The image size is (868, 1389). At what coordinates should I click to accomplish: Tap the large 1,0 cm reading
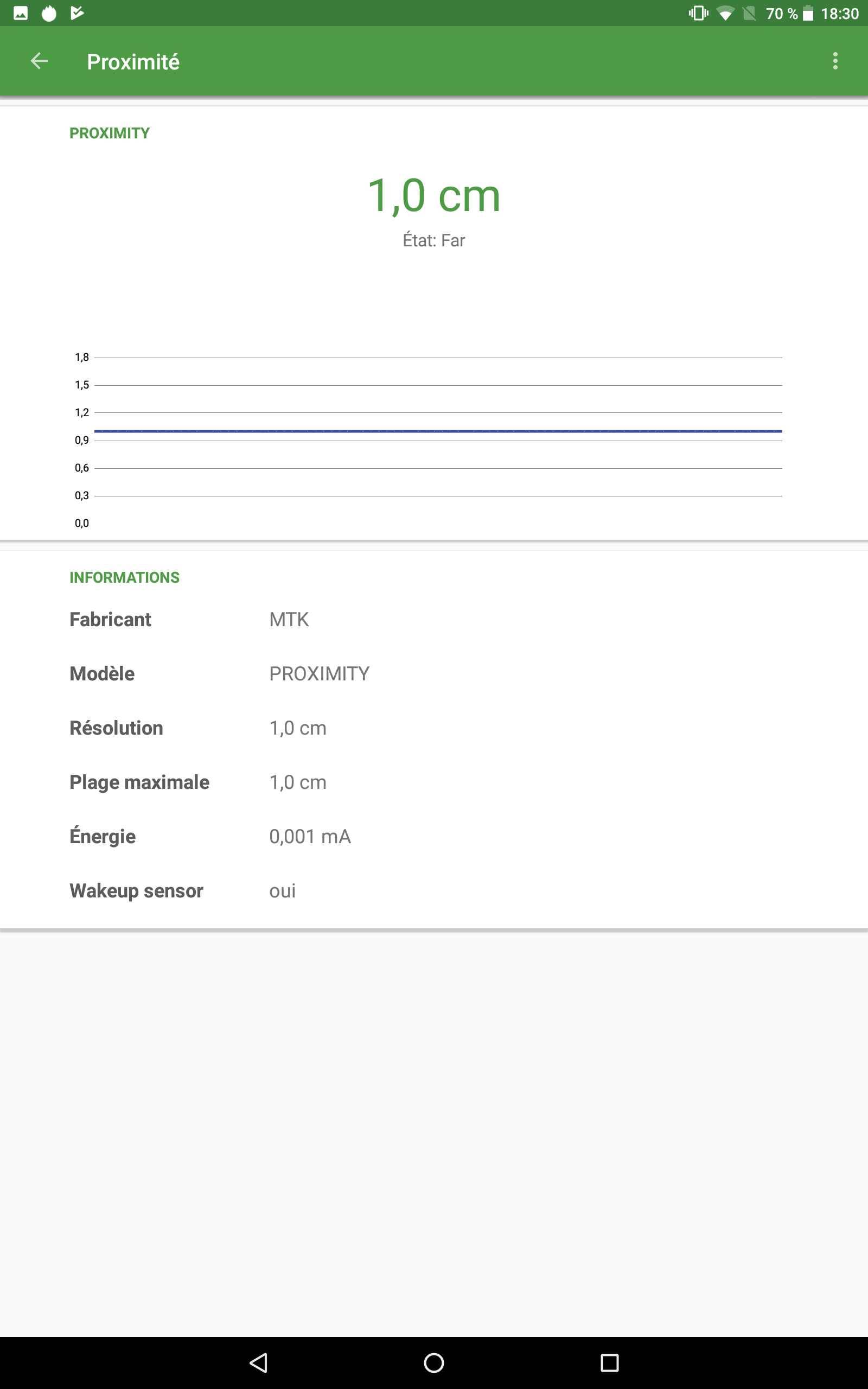[433, 196]
